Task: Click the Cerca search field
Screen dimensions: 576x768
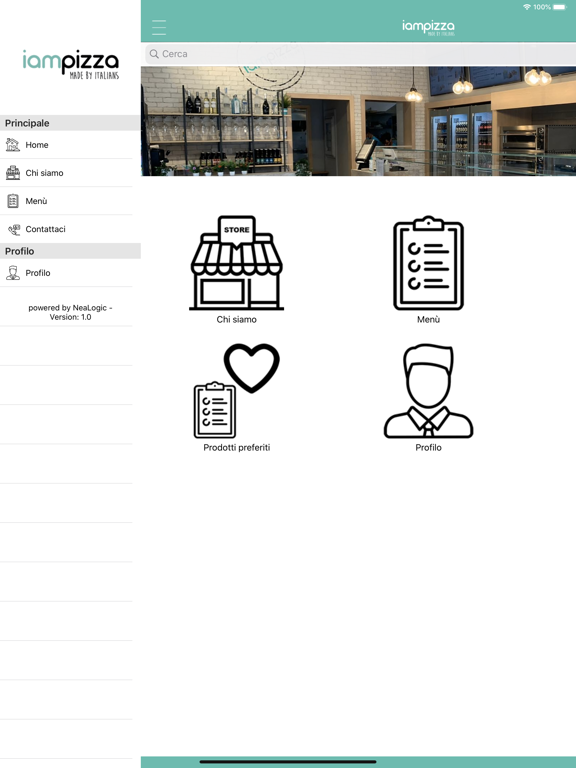Action: pyautogui.click(x=360, y=54)
